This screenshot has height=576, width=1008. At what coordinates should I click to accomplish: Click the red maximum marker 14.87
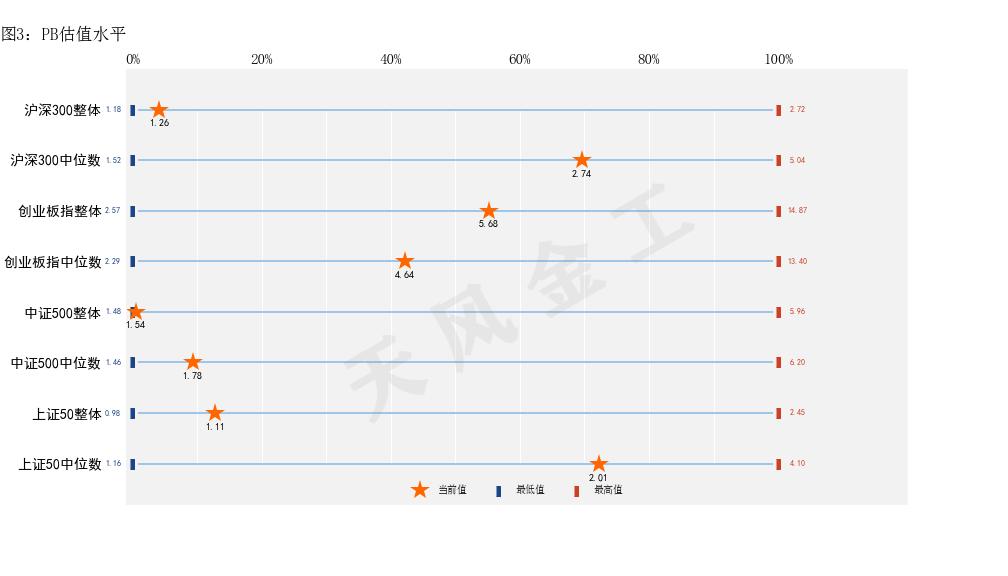(x=778, y=211)
